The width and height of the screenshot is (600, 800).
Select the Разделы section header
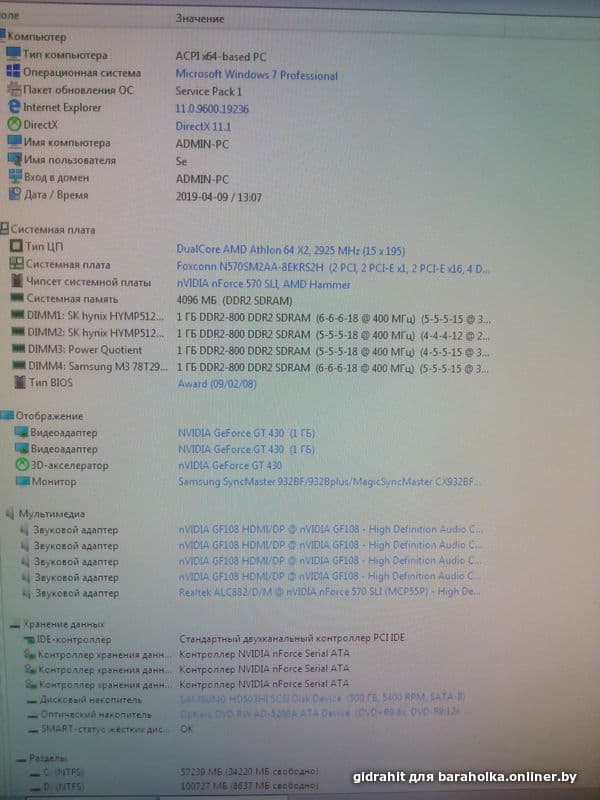click(x=48, y=758)
